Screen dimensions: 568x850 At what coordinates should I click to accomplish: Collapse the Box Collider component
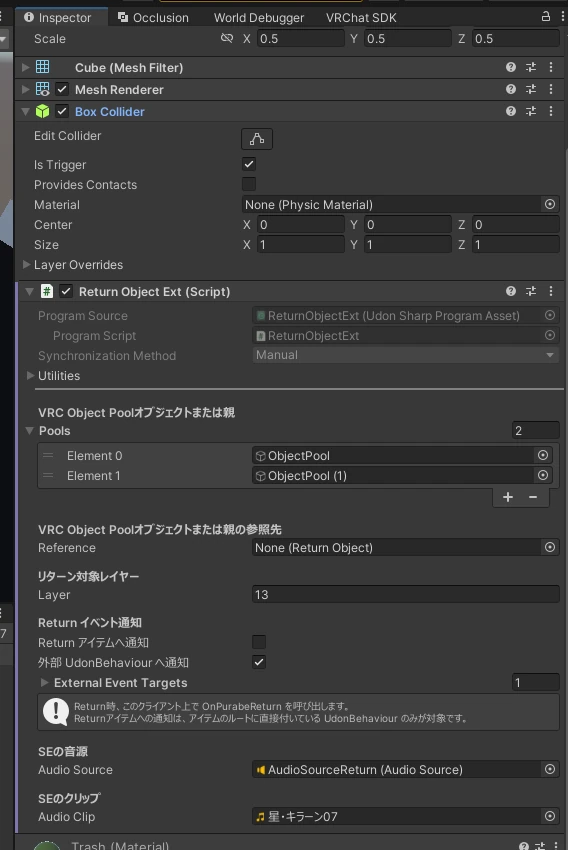coord(25,112)
